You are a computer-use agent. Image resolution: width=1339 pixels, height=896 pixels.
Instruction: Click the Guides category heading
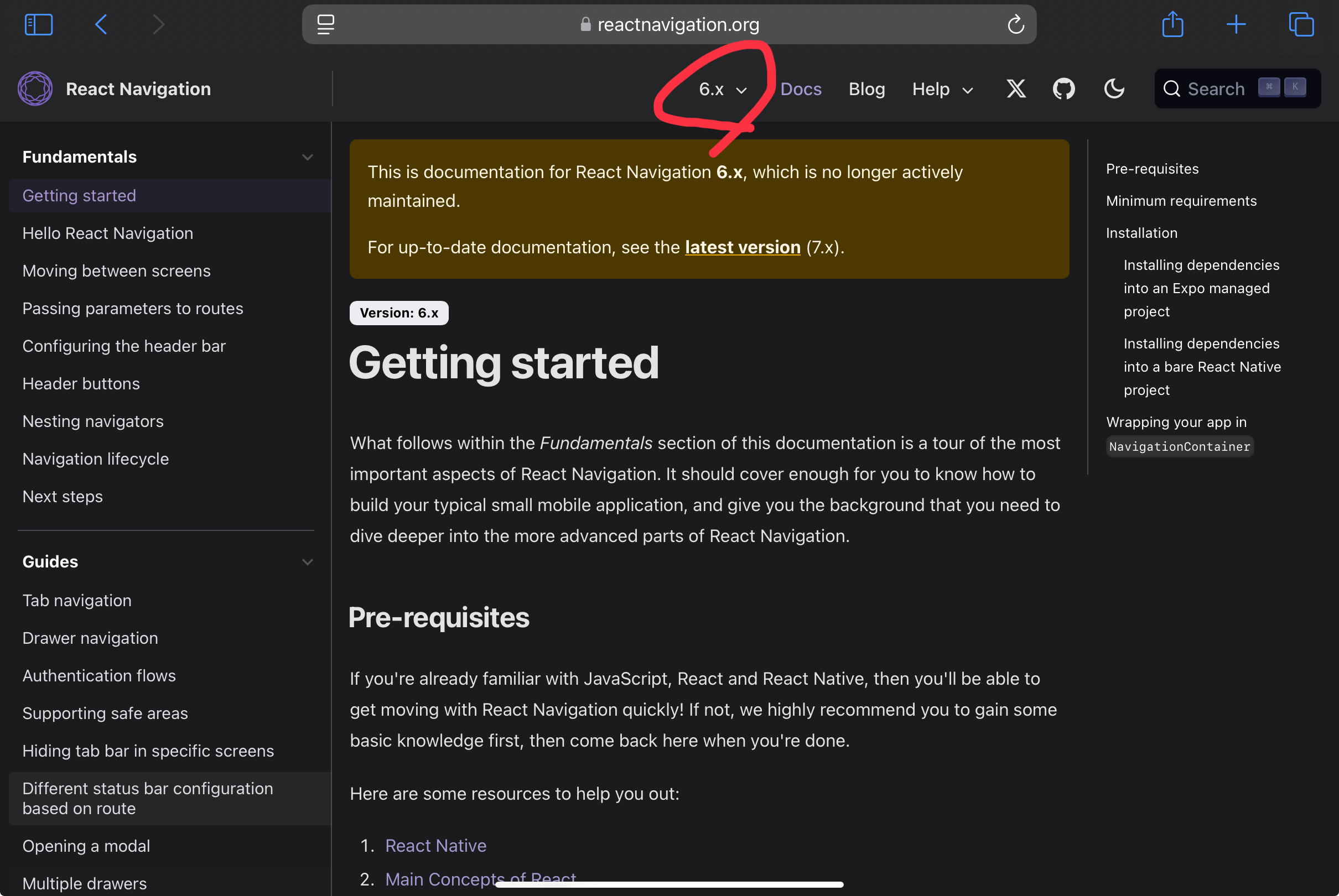[50, 562]
